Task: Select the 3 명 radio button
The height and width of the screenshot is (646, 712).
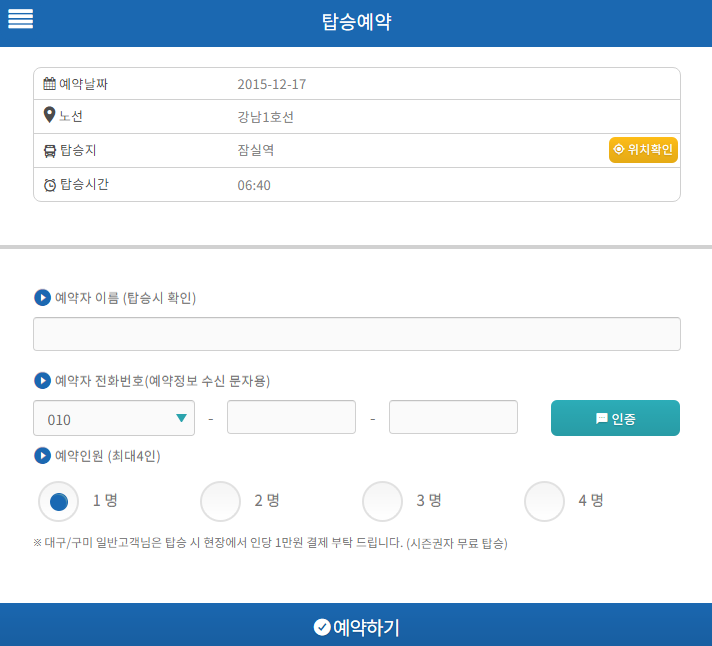Action: coord(382,501)
